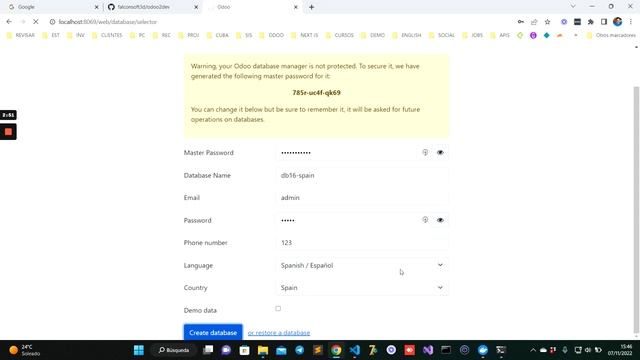
Task: Open Chrome three-dot menu
Action: click(631, 22)
